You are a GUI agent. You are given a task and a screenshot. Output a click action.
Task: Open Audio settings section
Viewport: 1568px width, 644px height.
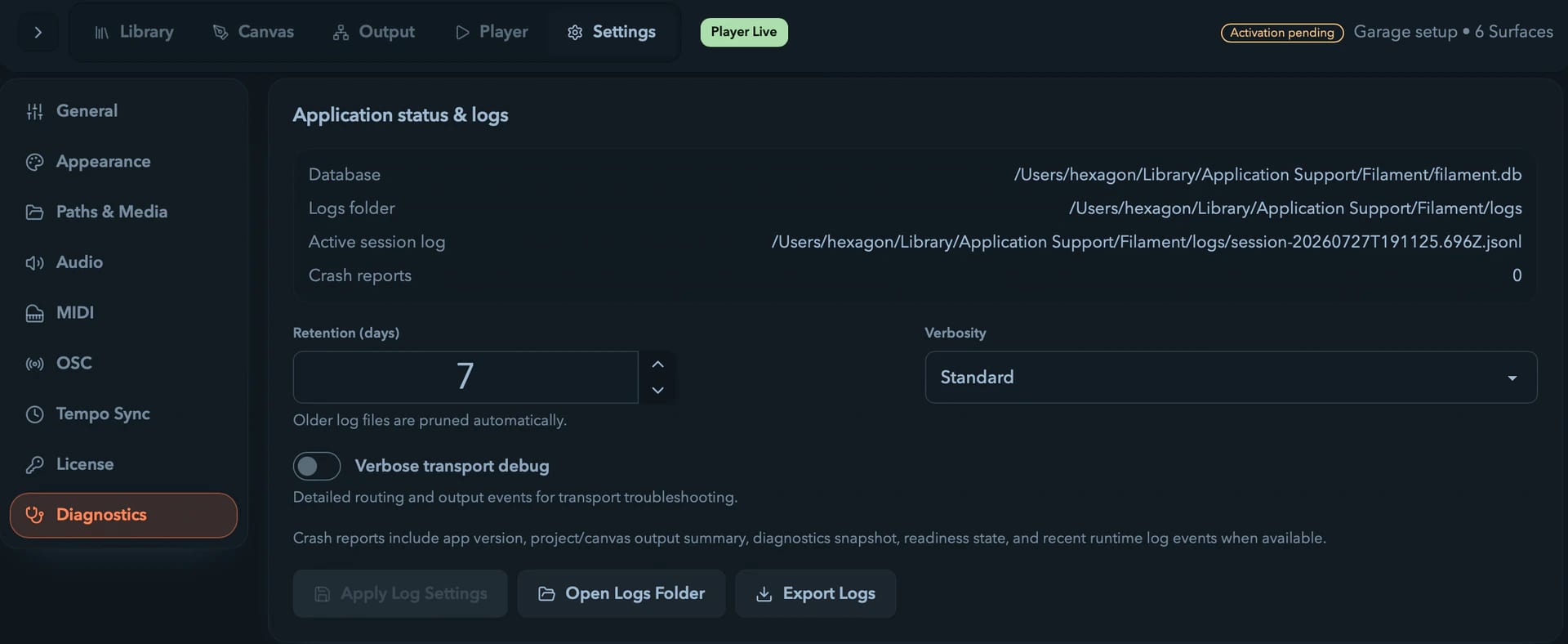click(123, 262)
